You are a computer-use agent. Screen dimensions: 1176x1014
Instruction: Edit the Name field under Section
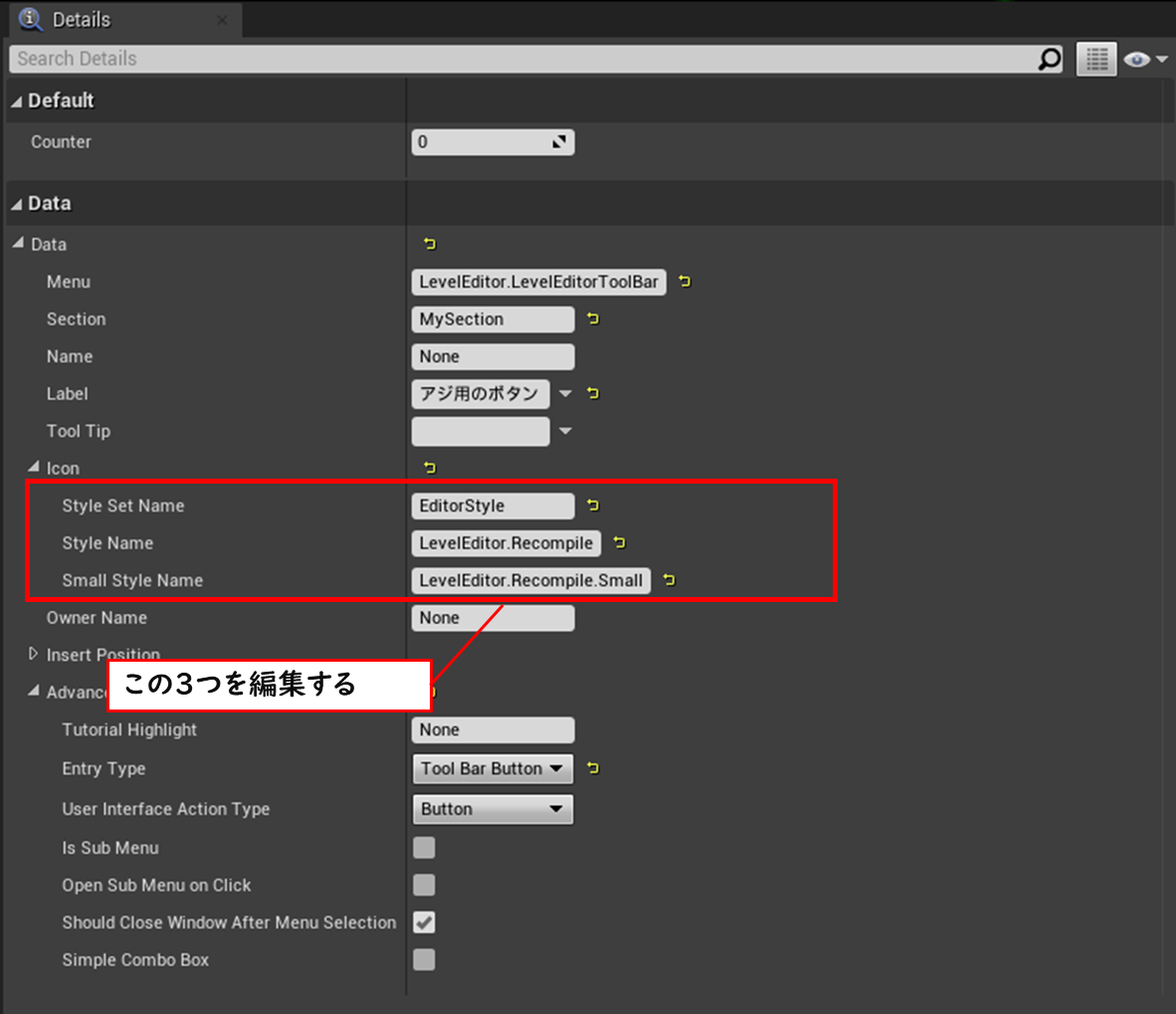click(x=492, y=357)
